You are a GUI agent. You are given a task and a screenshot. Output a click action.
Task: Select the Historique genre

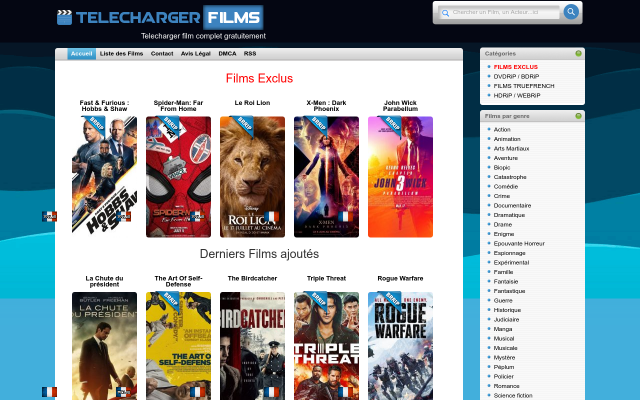tap(507, 310)
